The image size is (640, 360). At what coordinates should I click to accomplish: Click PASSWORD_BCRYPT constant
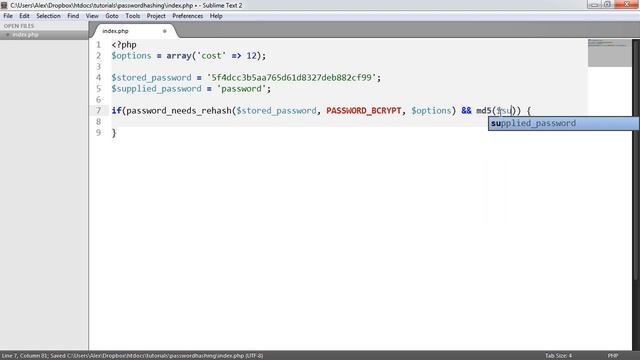pyautogui.click(x=364, y=111)
